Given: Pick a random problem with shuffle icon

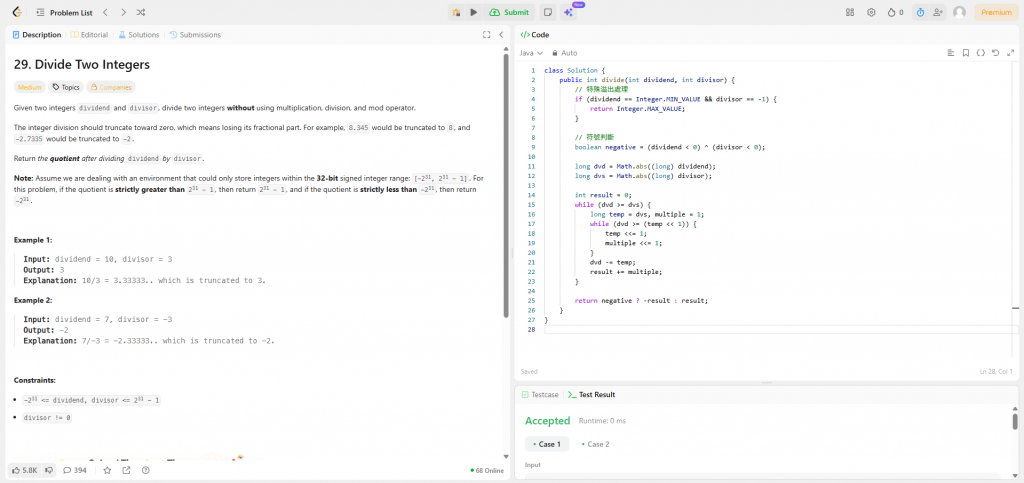Looking at the screenshot, I should click(141, 12).
